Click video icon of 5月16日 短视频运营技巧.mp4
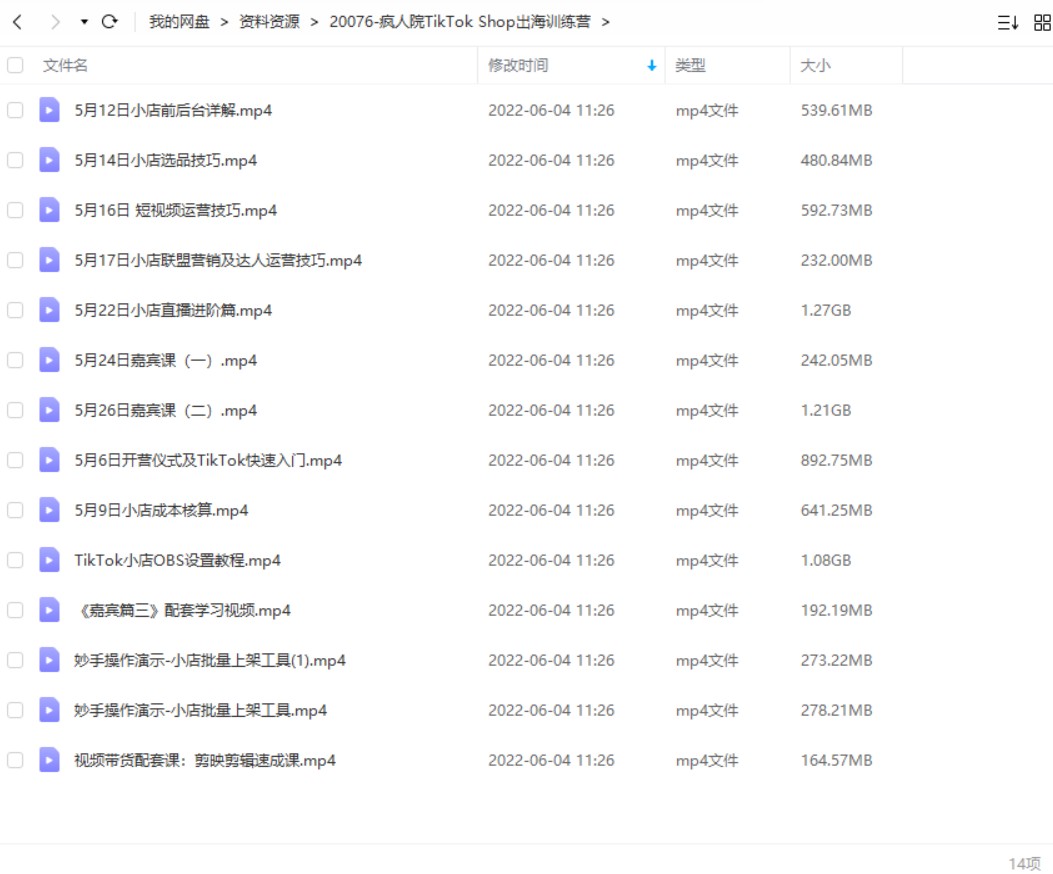The width and height of the screenshot is (1053, 874). click(x=49, y=210)
